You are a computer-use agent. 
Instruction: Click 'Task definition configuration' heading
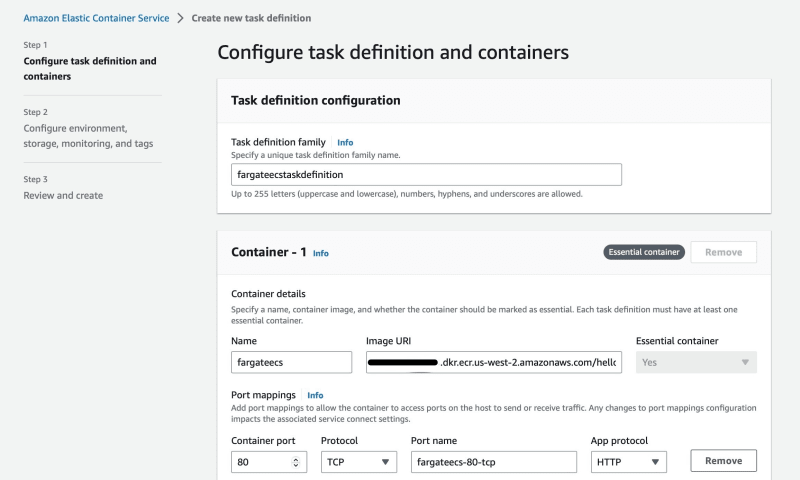point(315,100)
